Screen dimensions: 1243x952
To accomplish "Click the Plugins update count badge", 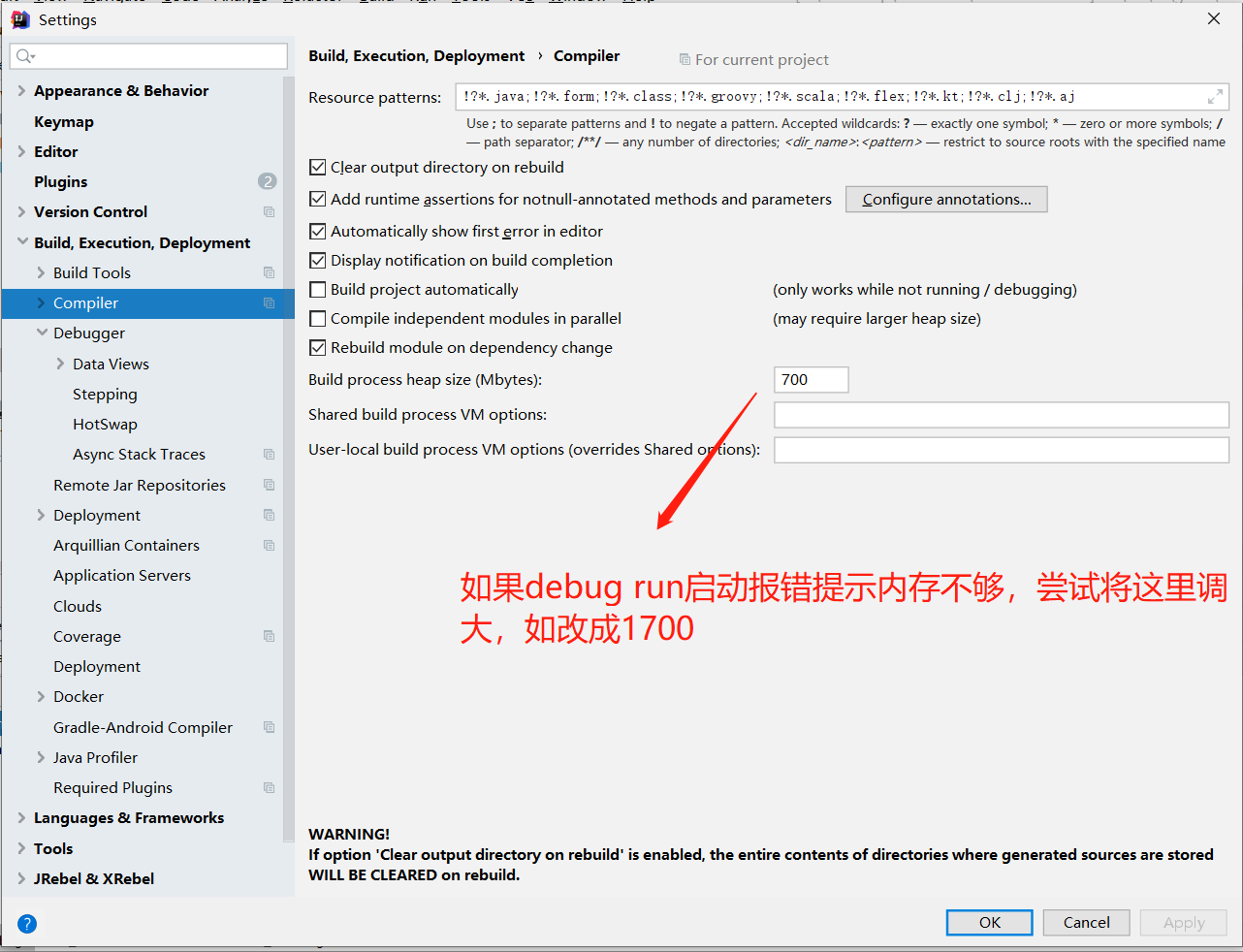I will pyautogui.click(x=267, y=181).
